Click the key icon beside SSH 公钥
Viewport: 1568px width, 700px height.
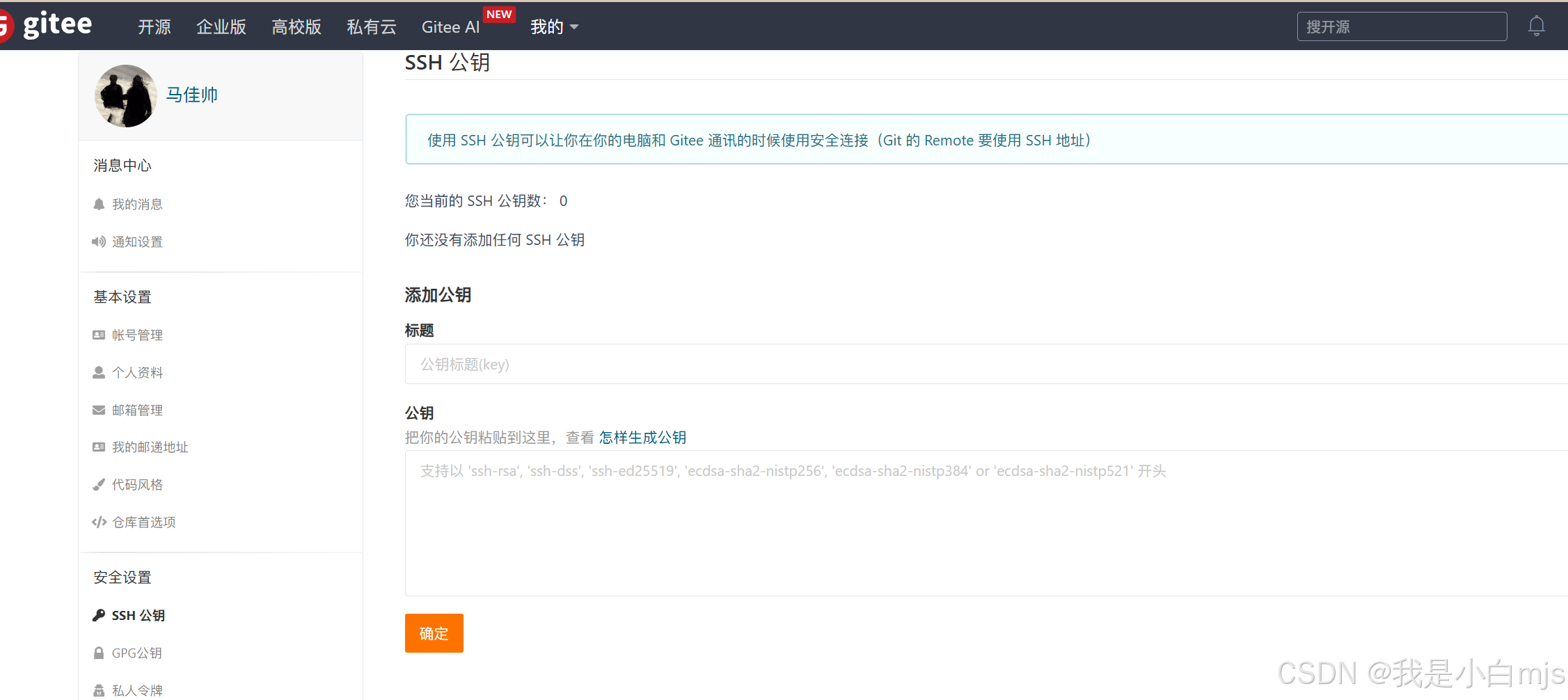pos(99,615)
